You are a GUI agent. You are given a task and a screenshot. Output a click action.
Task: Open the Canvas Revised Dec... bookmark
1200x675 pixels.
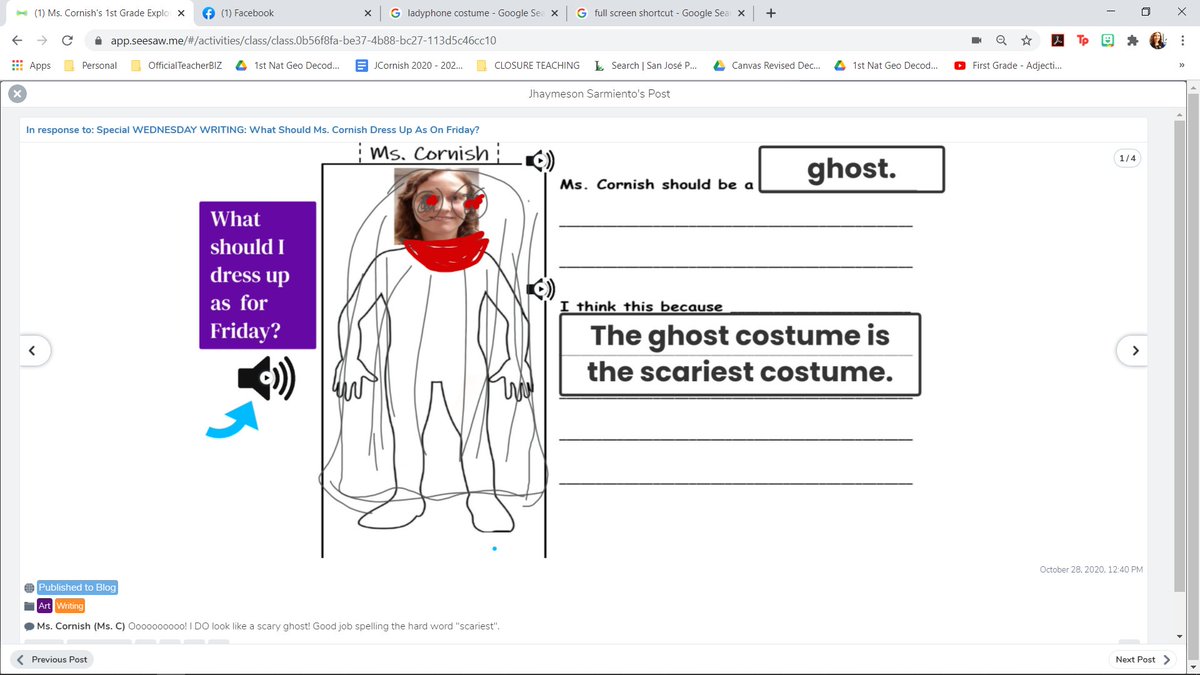(766, 65)
